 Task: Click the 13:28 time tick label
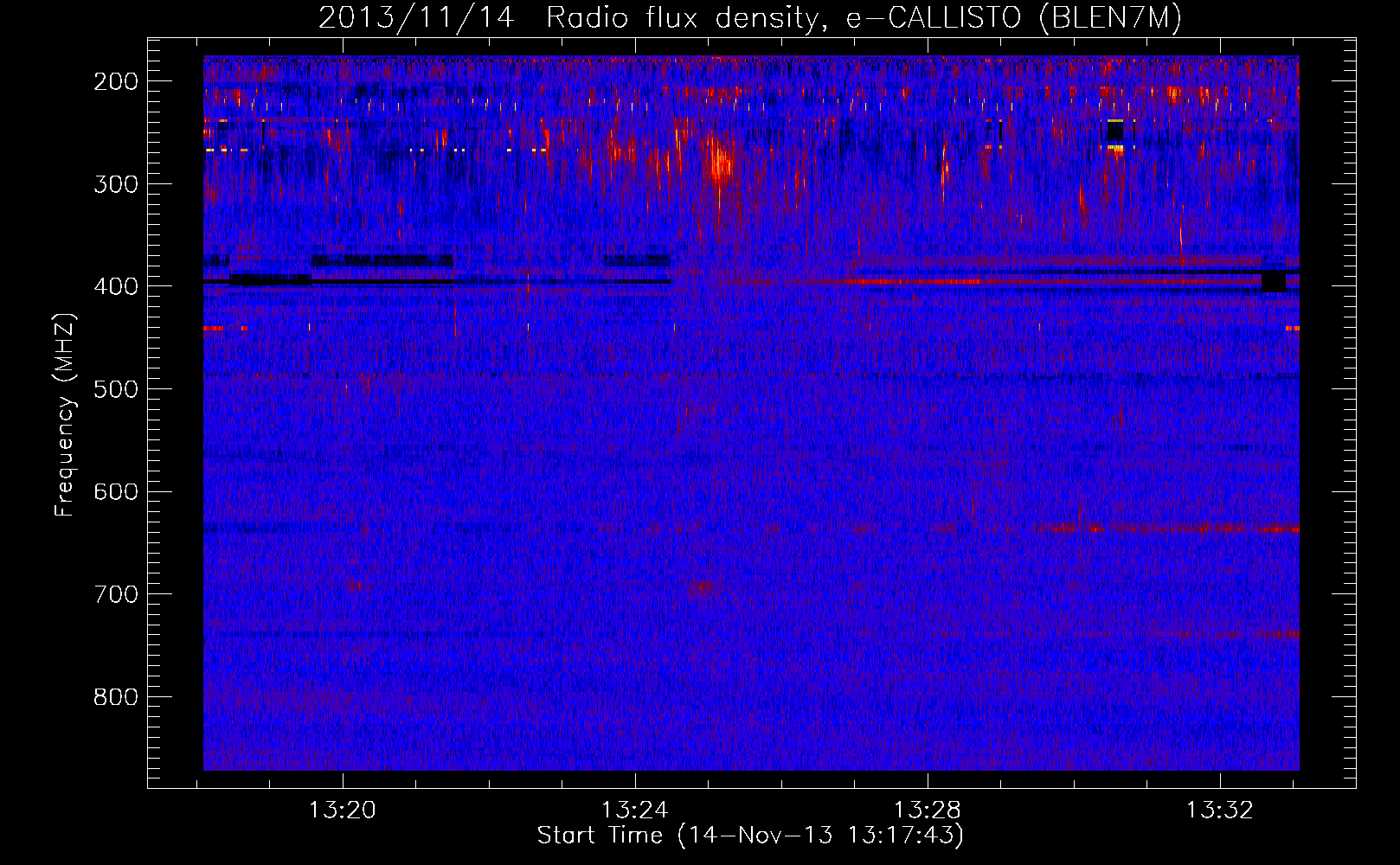pos(928,810)
